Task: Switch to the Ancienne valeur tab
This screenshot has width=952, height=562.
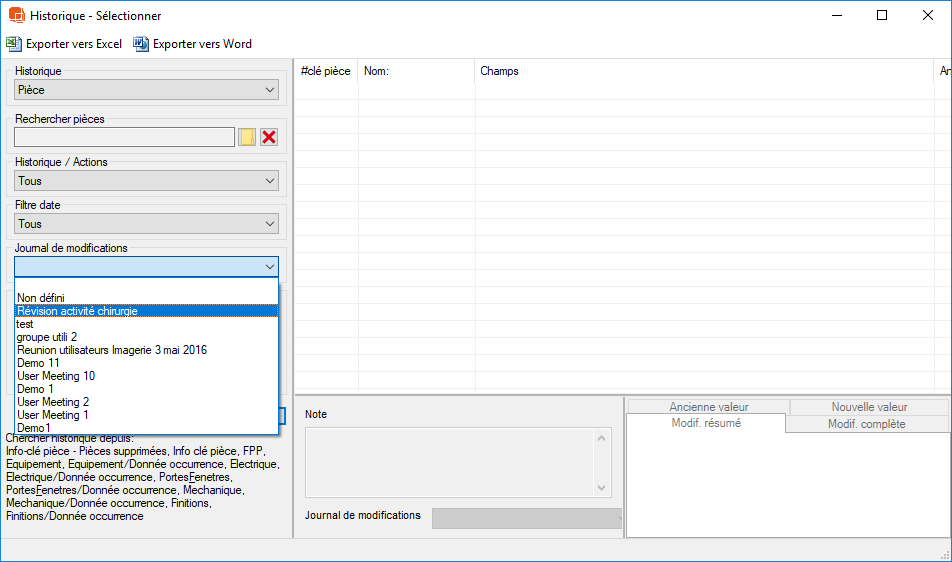Action: pos(708,407)
